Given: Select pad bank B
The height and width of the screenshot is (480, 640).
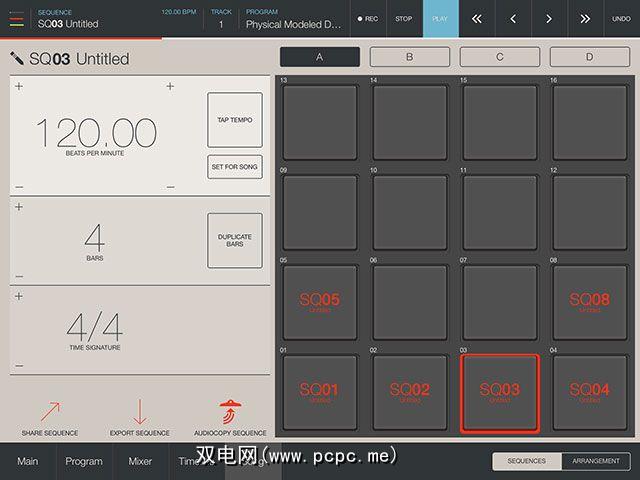Looking at the screenshot, I should click(x=409, y=57).
